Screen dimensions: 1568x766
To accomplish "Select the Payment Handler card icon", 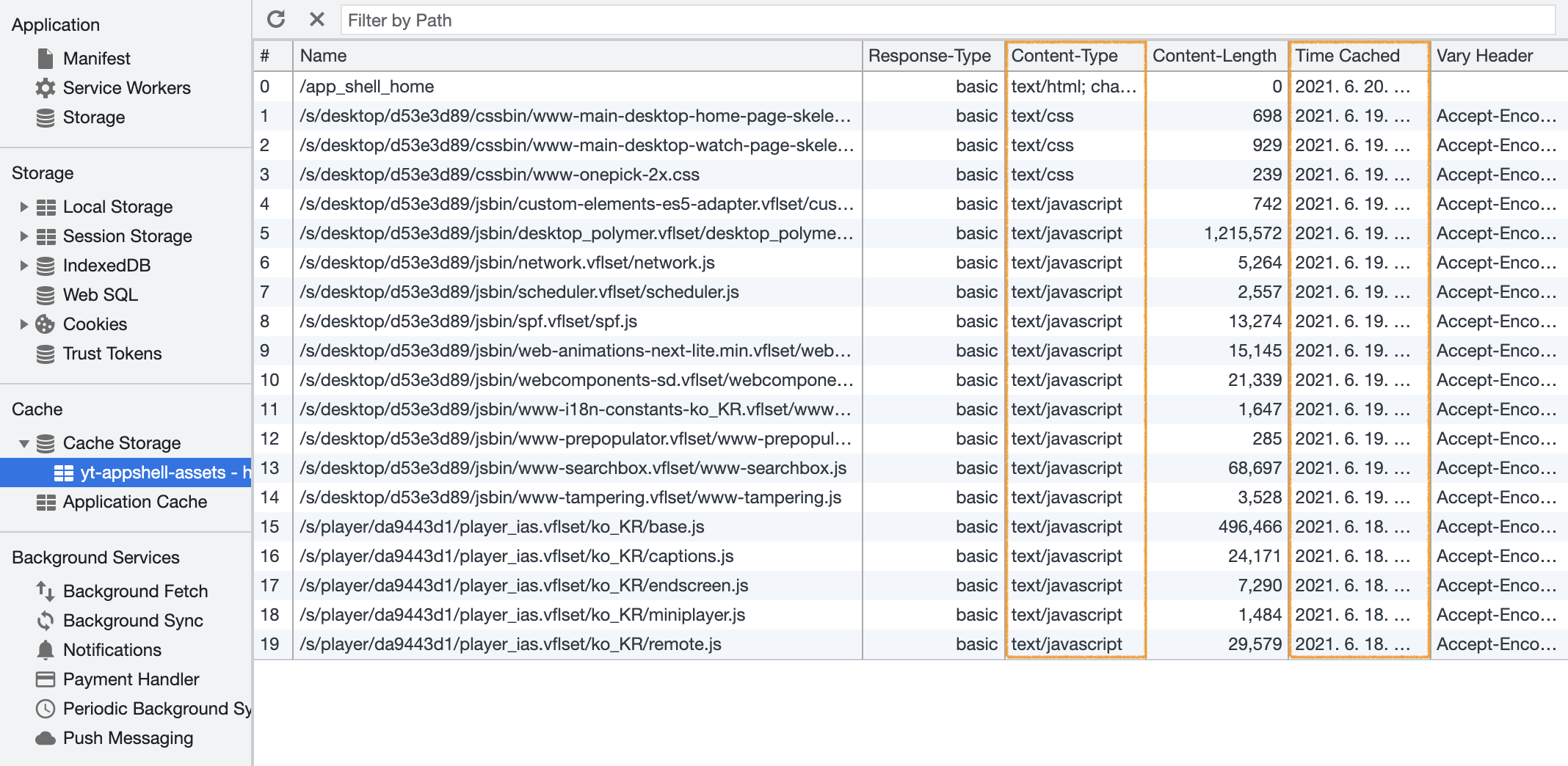I will 46,679.
